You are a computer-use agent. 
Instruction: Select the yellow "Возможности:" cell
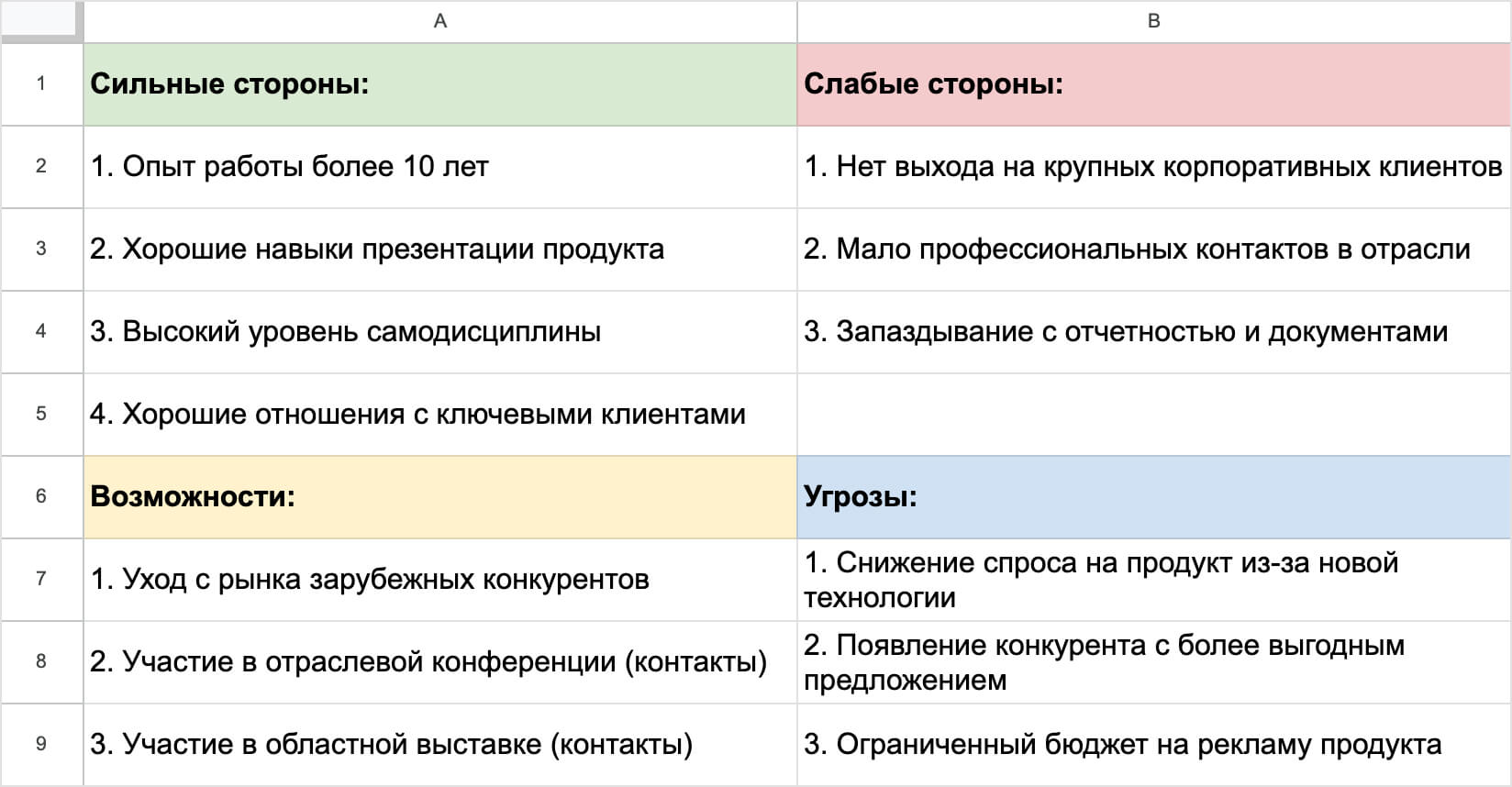[x=439, y=497]
